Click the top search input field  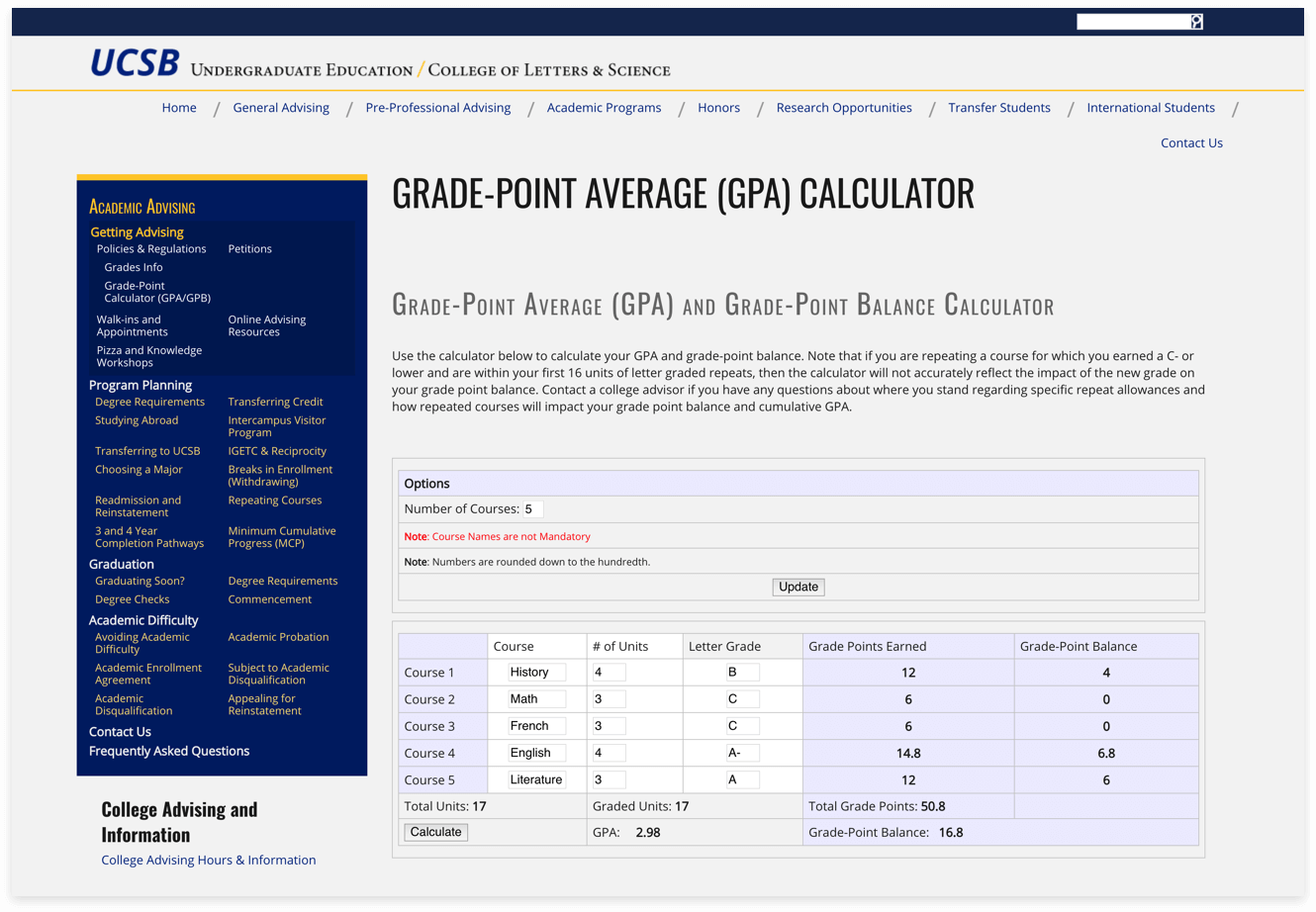click(x=1132, y=22)
